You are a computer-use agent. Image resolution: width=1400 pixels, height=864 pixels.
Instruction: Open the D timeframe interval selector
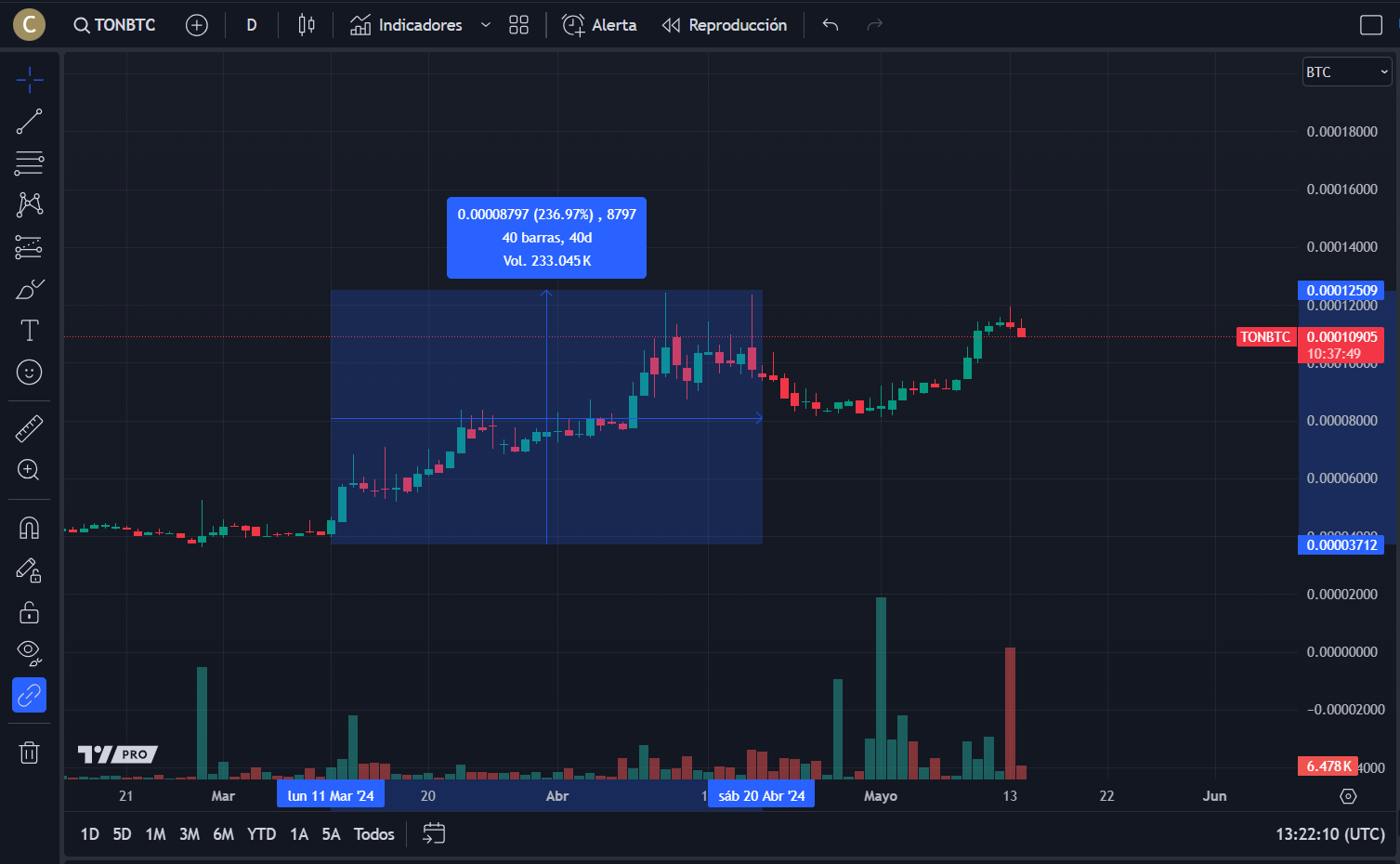pyautogui.click(x=252, y=25)
